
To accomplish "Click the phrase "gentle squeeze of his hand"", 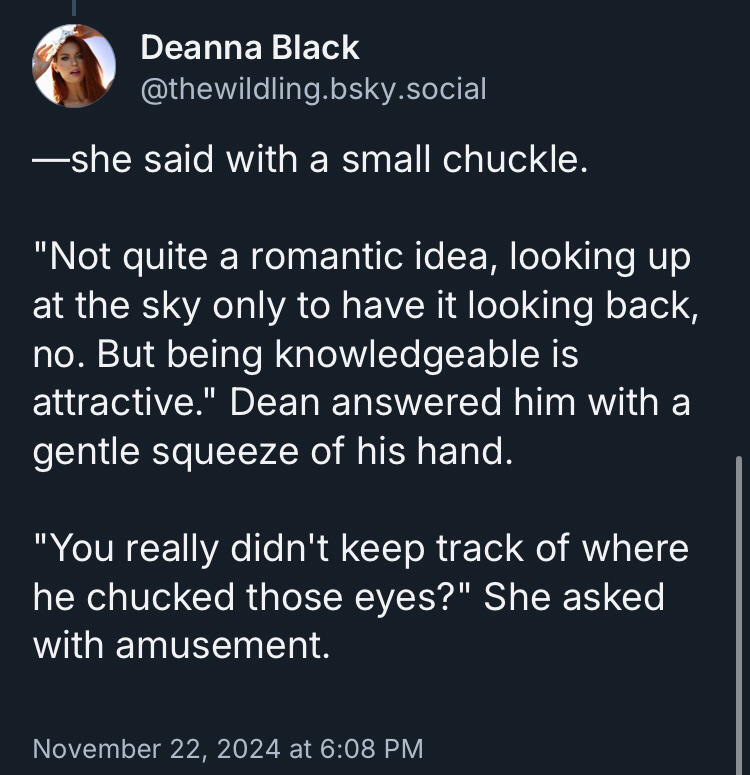I will click(272, 449).
